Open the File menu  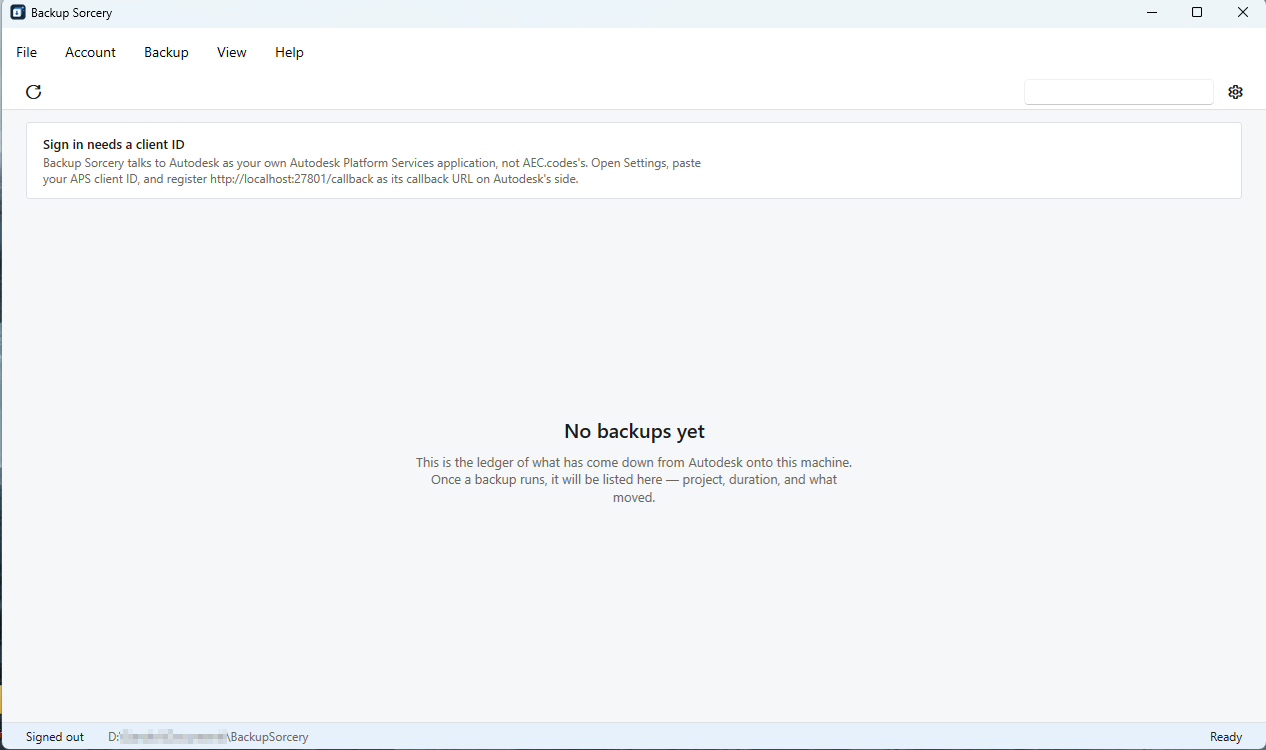pos(27,52)
